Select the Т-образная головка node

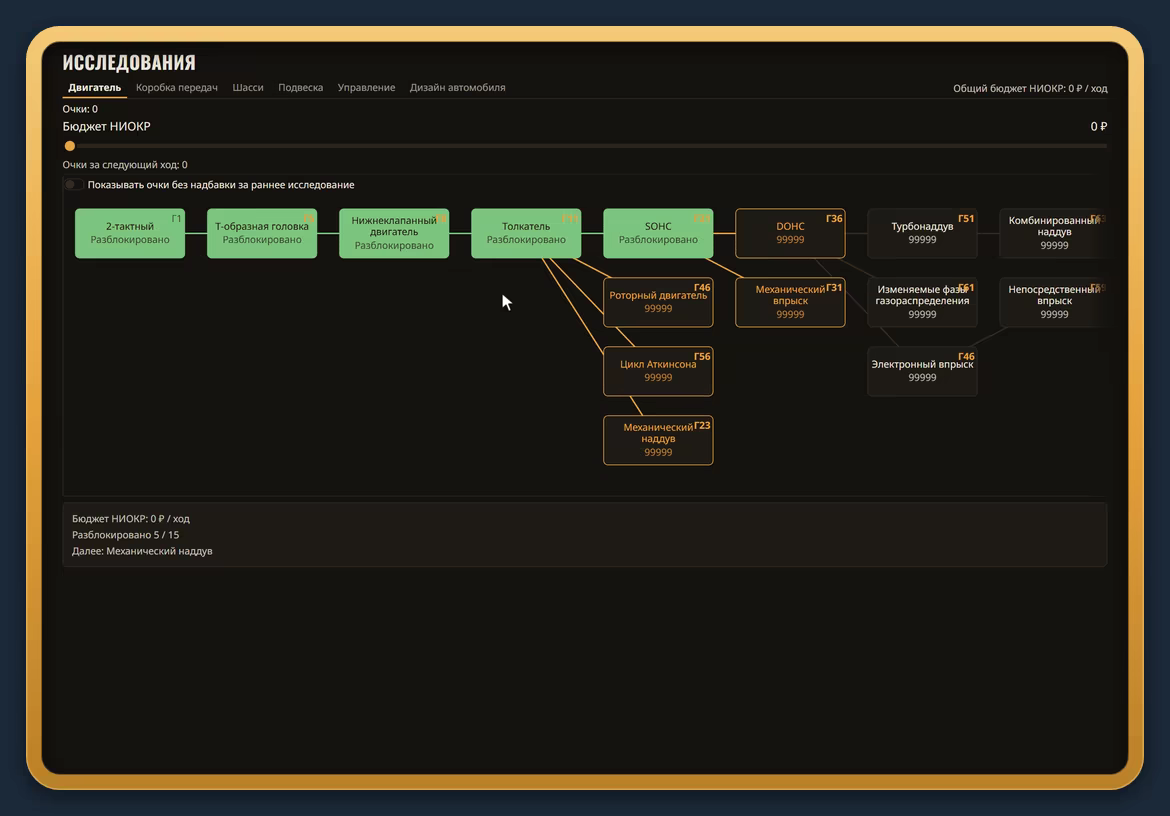[x=262, y=233]
